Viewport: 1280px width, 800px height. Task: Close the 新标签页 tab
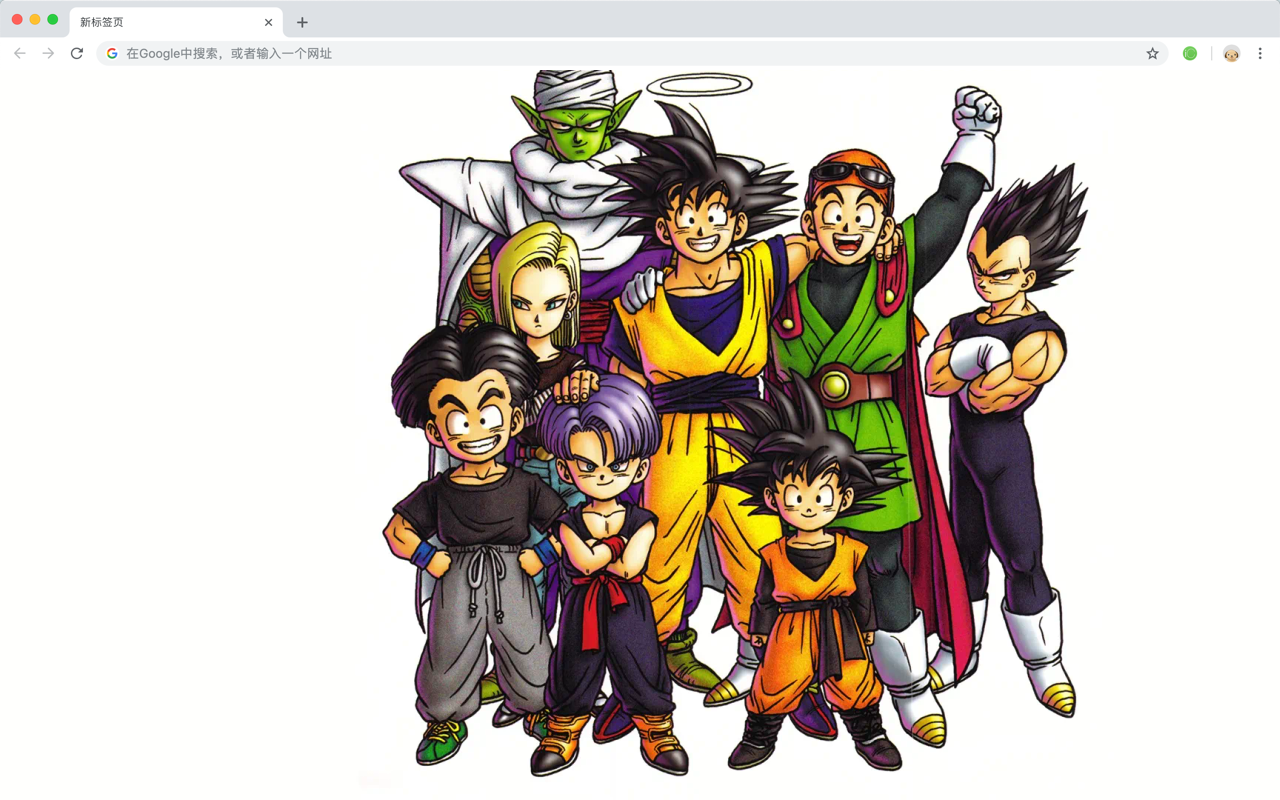(268, 22)
